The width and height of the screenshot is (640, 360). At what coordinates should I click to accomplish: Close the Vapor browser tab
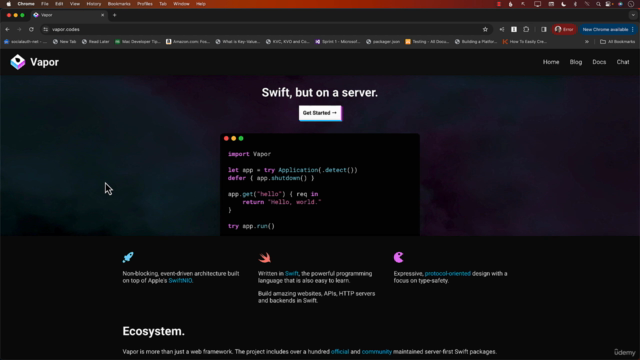[x=102, y=15]
